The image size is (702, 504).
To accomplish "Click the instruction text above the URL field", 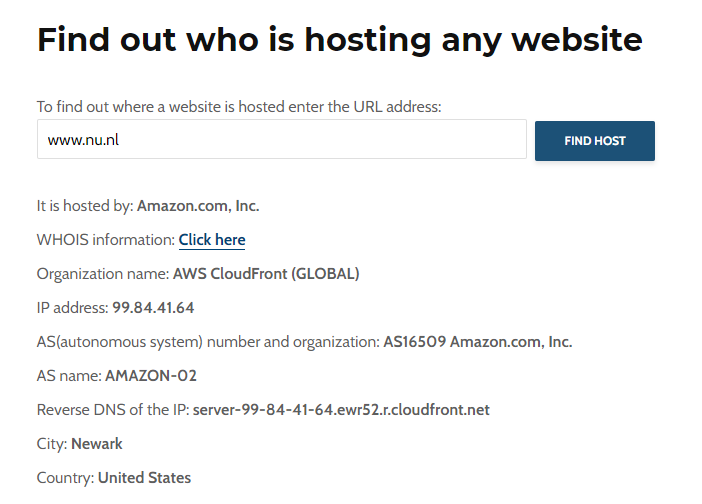I will [x=239, y=106].
